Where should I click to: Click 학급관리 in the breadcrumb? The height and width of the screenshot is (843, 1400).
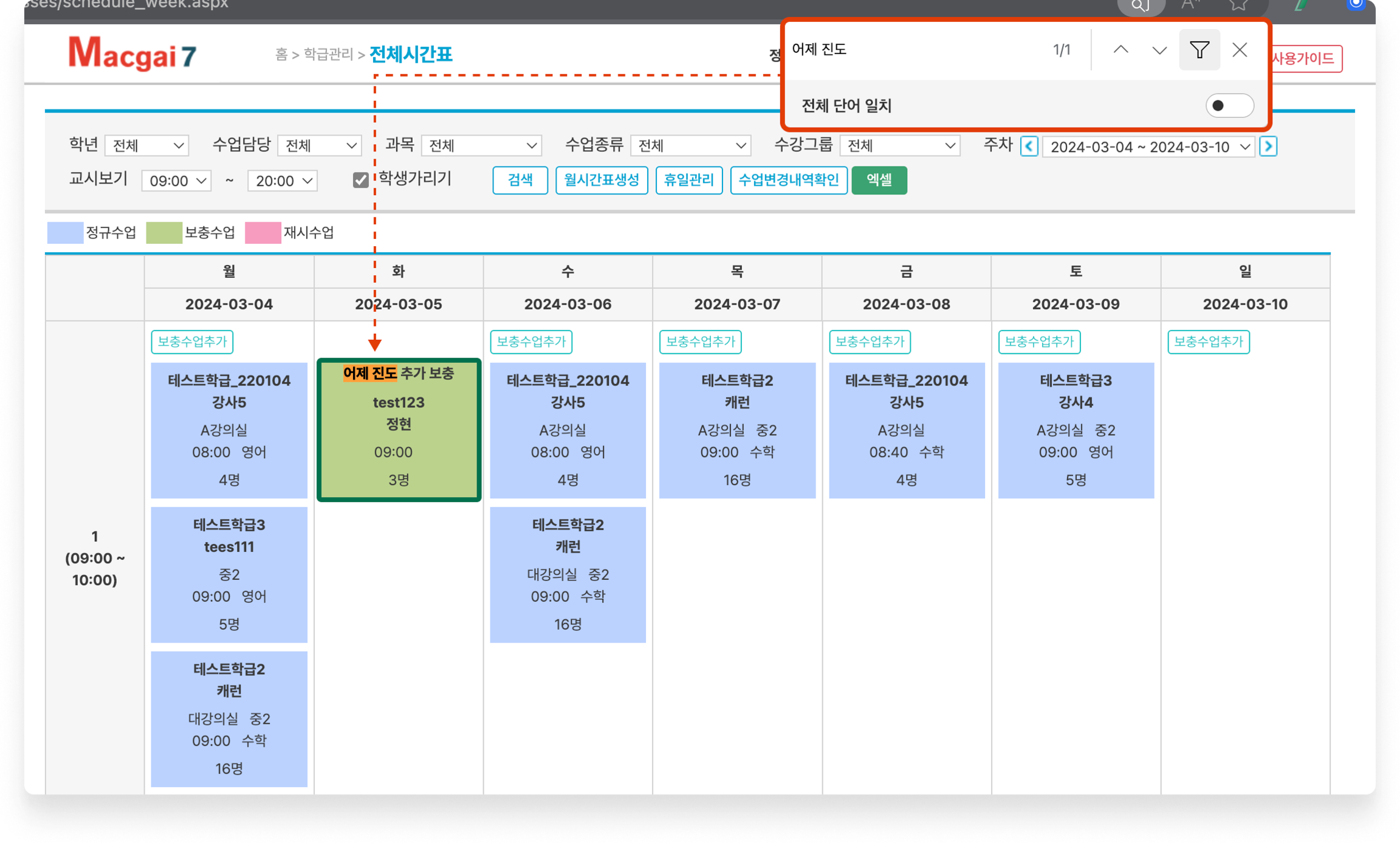[x=328, y=54]
